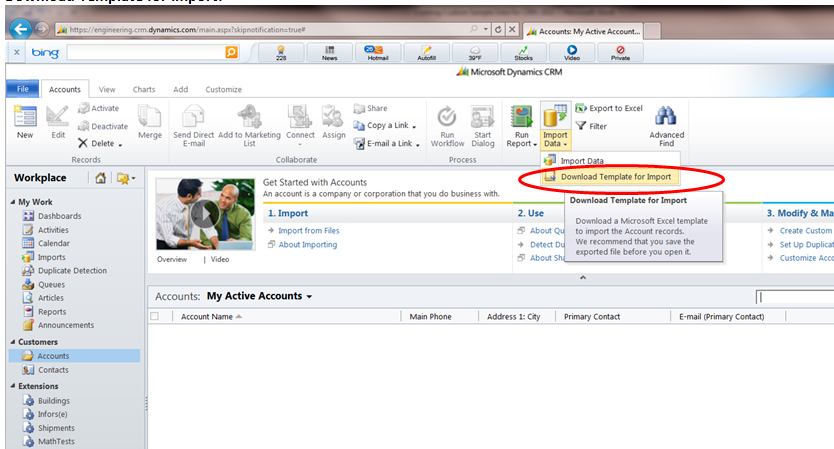This screenshot has height=449, width=834.
Task: Sort by Account Name column header
Action: point(207,317)
